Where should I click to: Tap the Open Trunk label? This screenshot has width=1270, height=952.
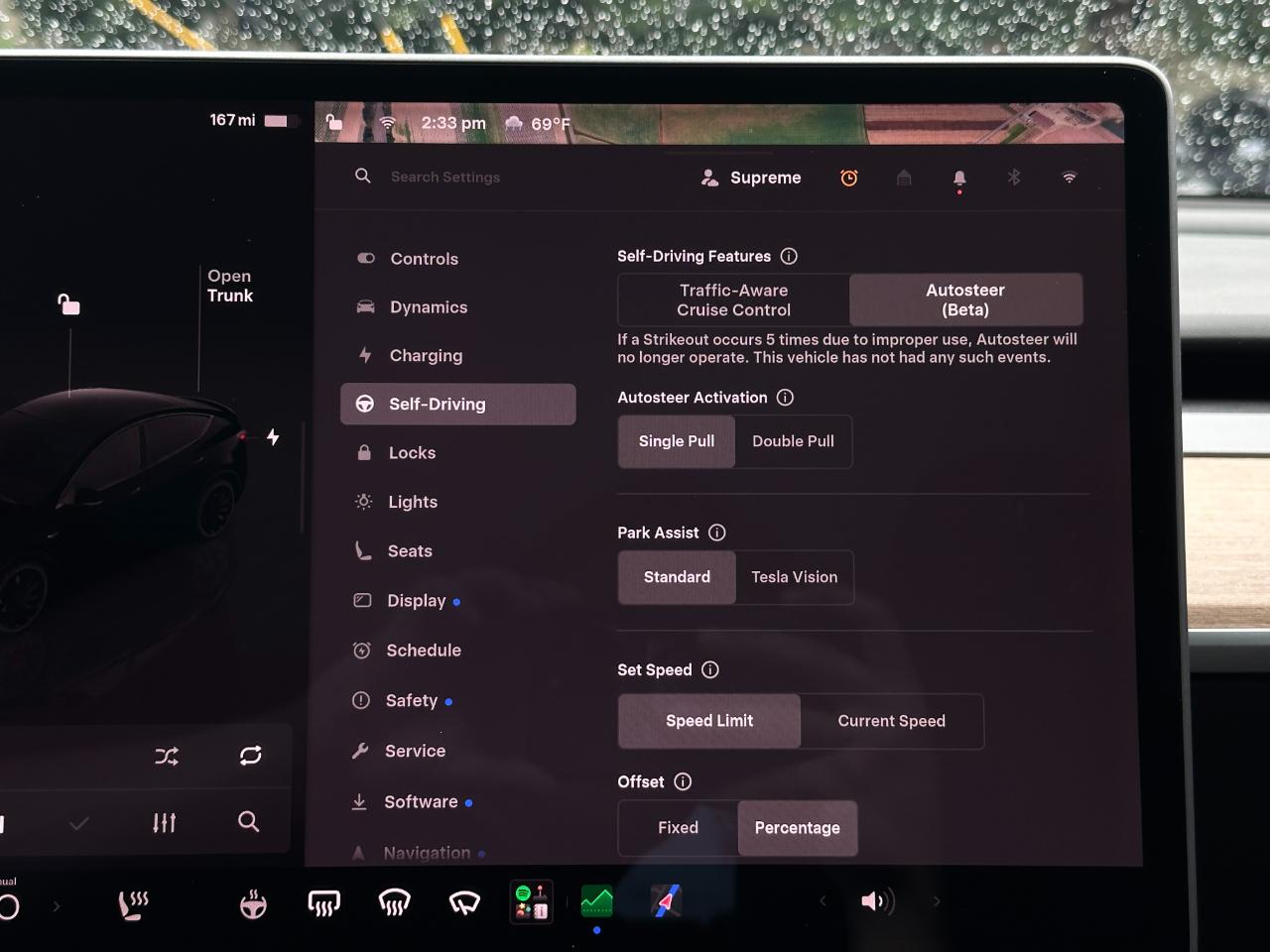pyautogui.click(x=230, y=286)
